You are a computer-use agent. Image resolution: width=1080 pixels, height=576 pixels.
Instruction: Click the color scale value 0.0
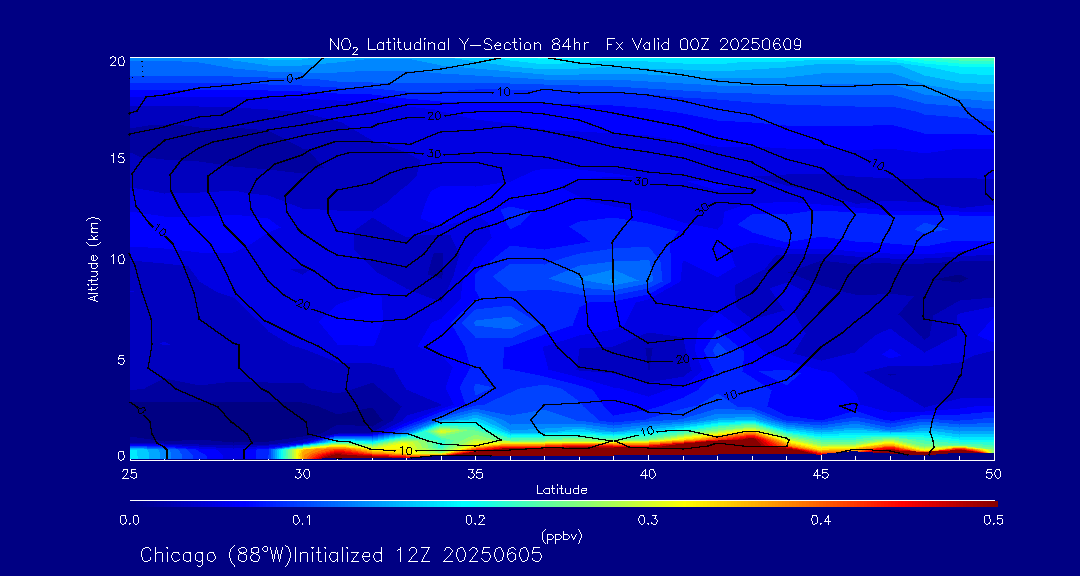click(x=130, y=521)
